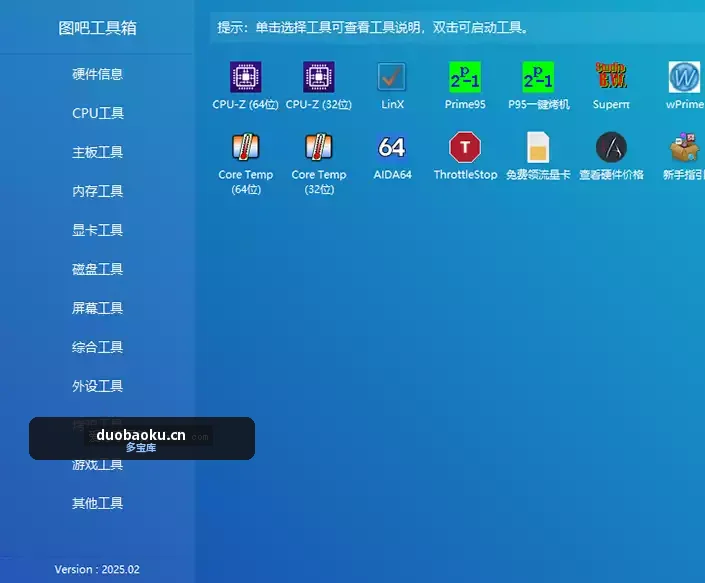The image size is (705, 583).
Task: Open the CPU-Z (32位) tool icon
Action: [319, 77]
